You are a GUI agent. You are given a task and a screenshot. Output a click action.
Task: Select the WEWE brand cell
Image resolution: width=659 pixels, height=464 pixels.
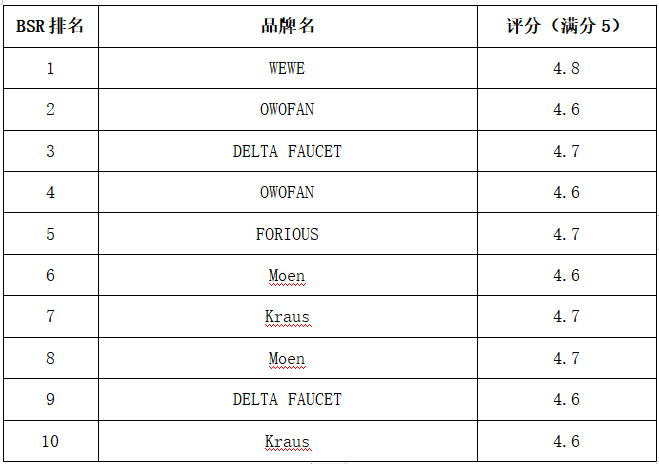287,69
